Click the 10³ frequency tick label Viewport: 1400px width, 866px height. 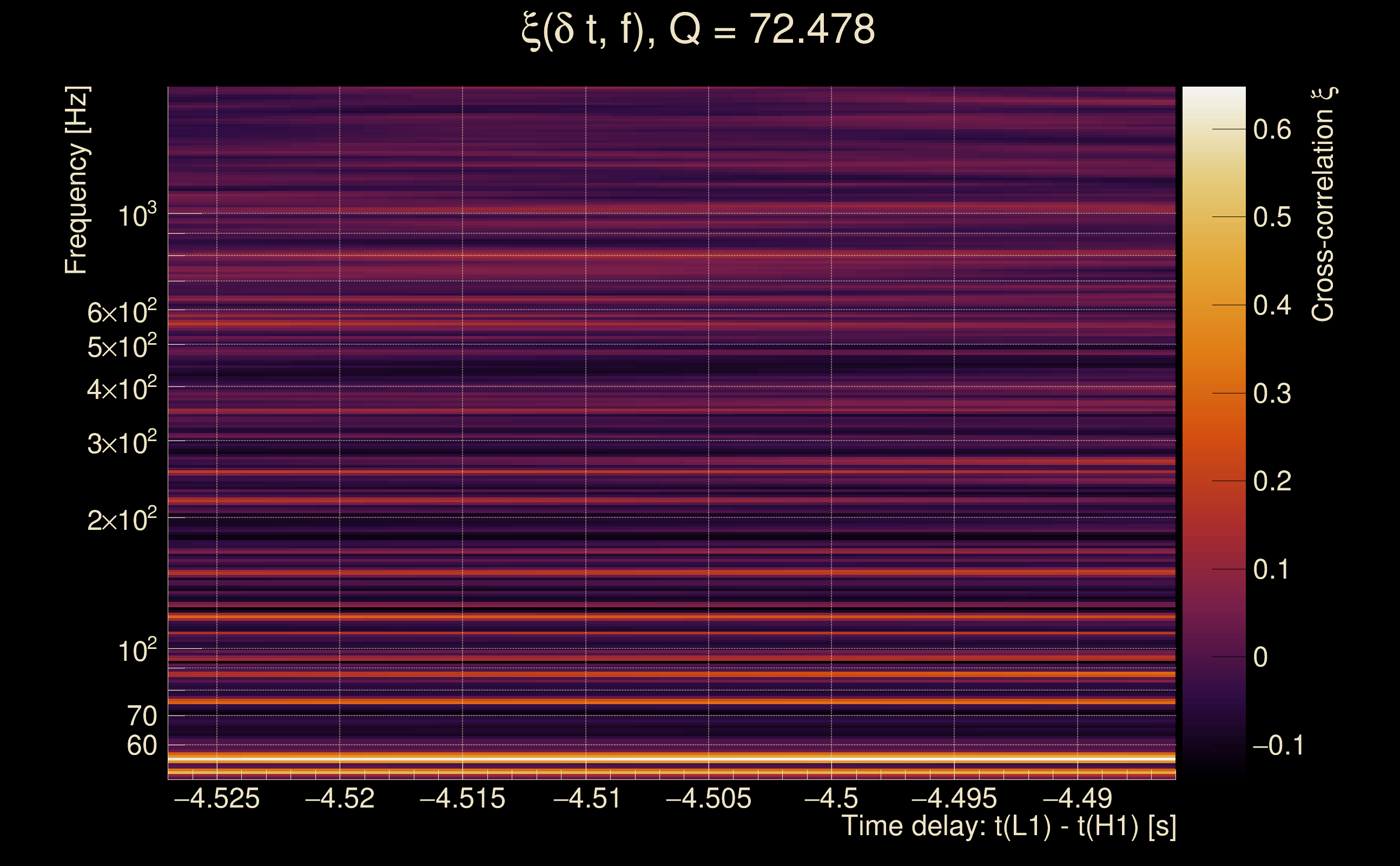(137, 216)
